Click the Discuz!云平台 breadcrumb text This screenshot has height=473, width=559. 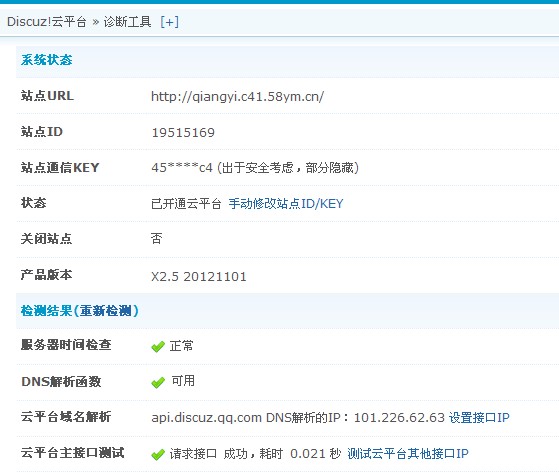[x=47, y=22]
